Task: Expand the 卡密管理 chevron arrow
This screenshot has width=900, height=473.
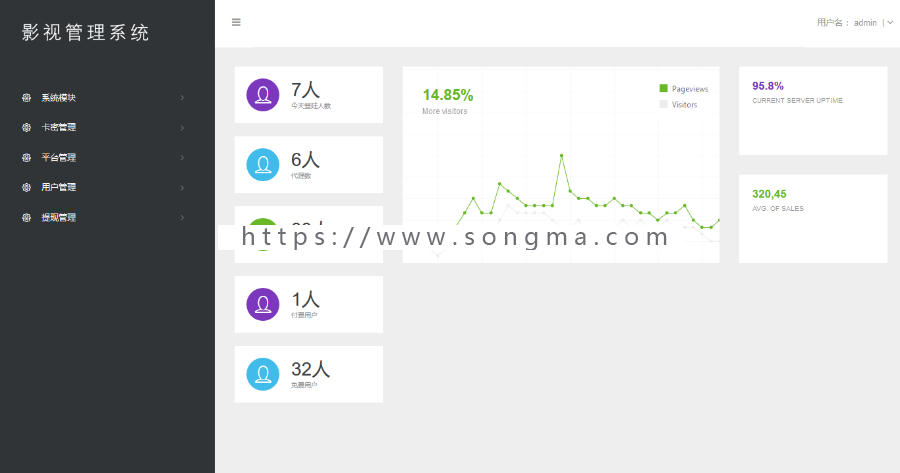Action: click(182, 128)
